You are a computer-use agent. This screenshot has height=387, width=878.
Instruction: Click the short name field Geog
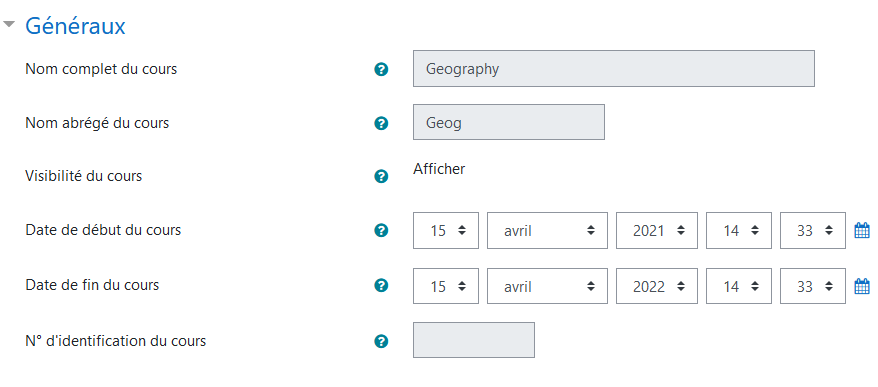[x=509, y=122]
